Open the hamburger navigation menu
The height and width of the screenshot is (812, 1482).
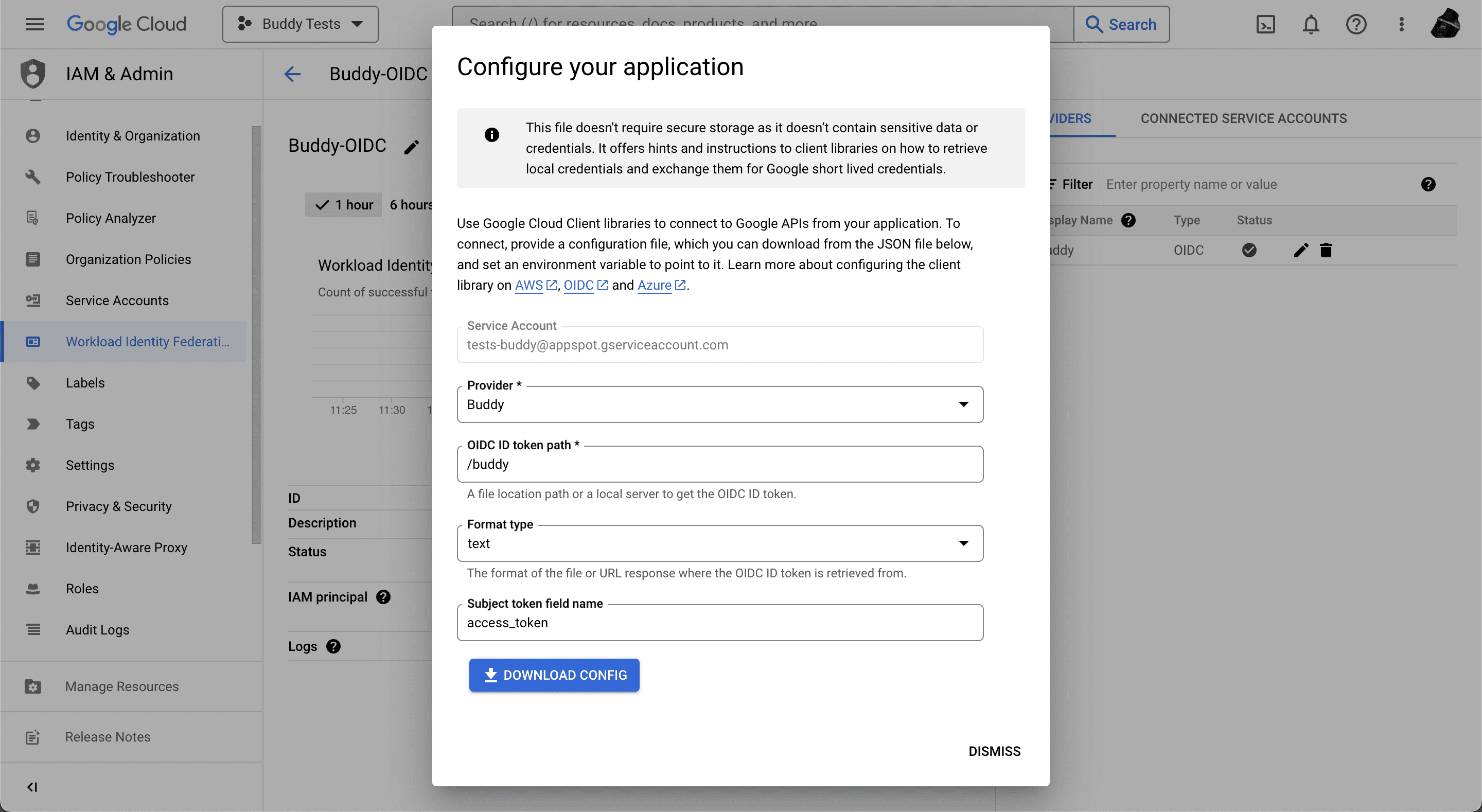(34, 24)
